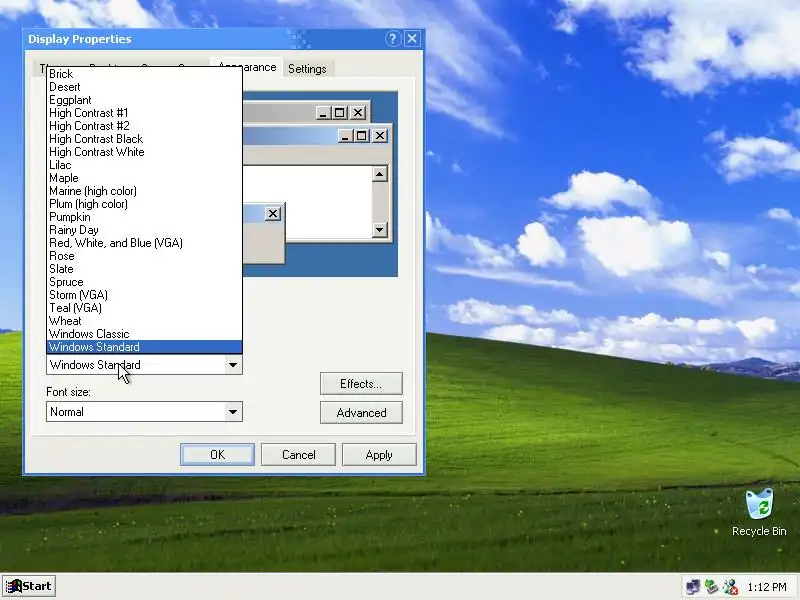
Task: Click preview scrollbar down arrow
Action: 379,230
